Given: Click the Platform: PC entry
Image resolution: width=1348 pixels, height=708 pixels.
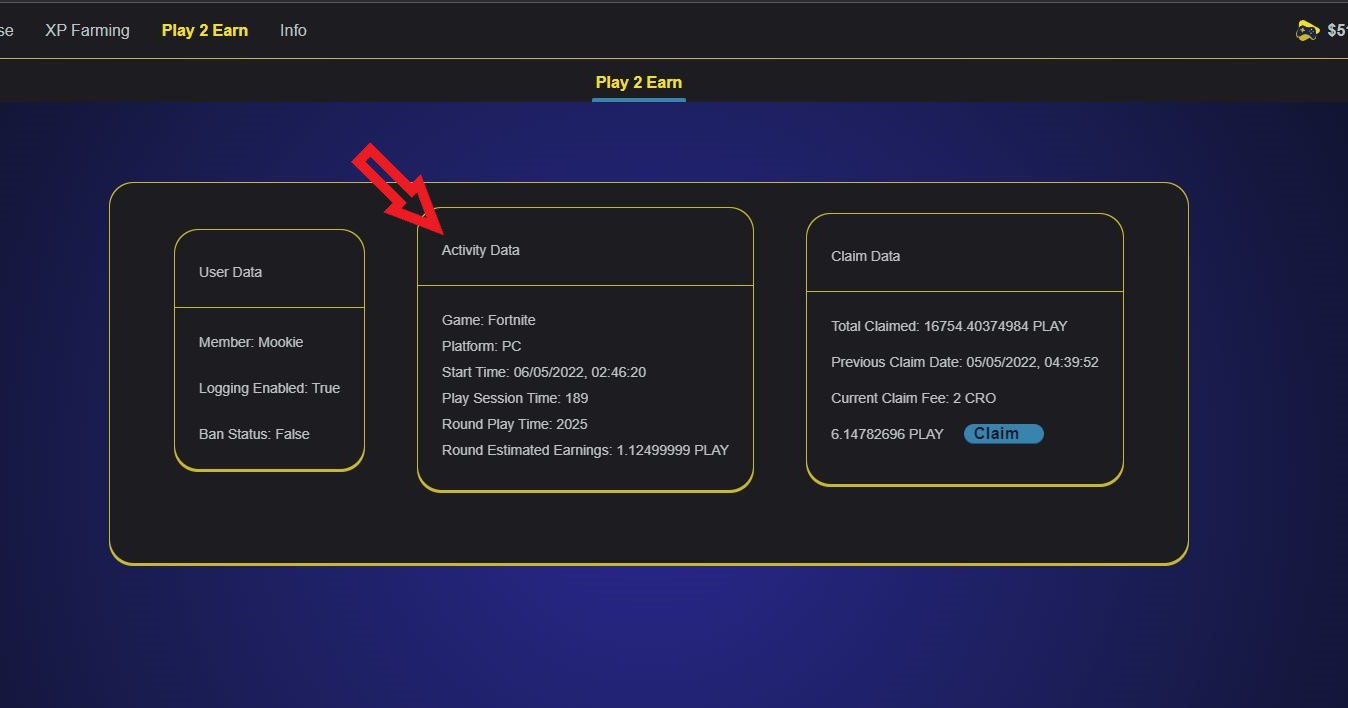Looking at the screenshot, I should tap(481, 346).
